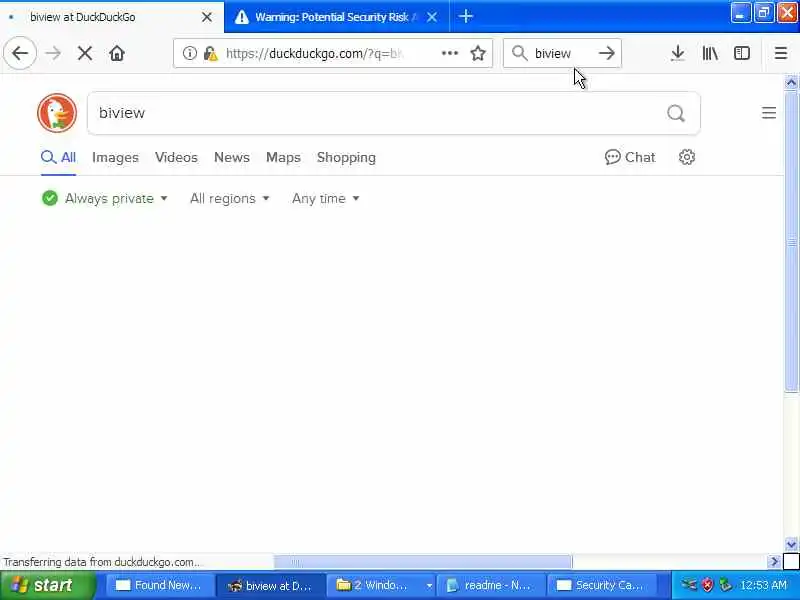Select the News results tab
Viewport: 800px width, 600px height.
pos(232,157)
